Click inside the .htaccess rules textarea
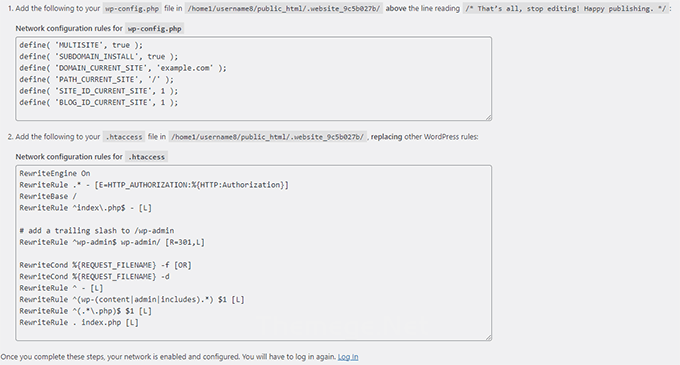 click(254, 253)
